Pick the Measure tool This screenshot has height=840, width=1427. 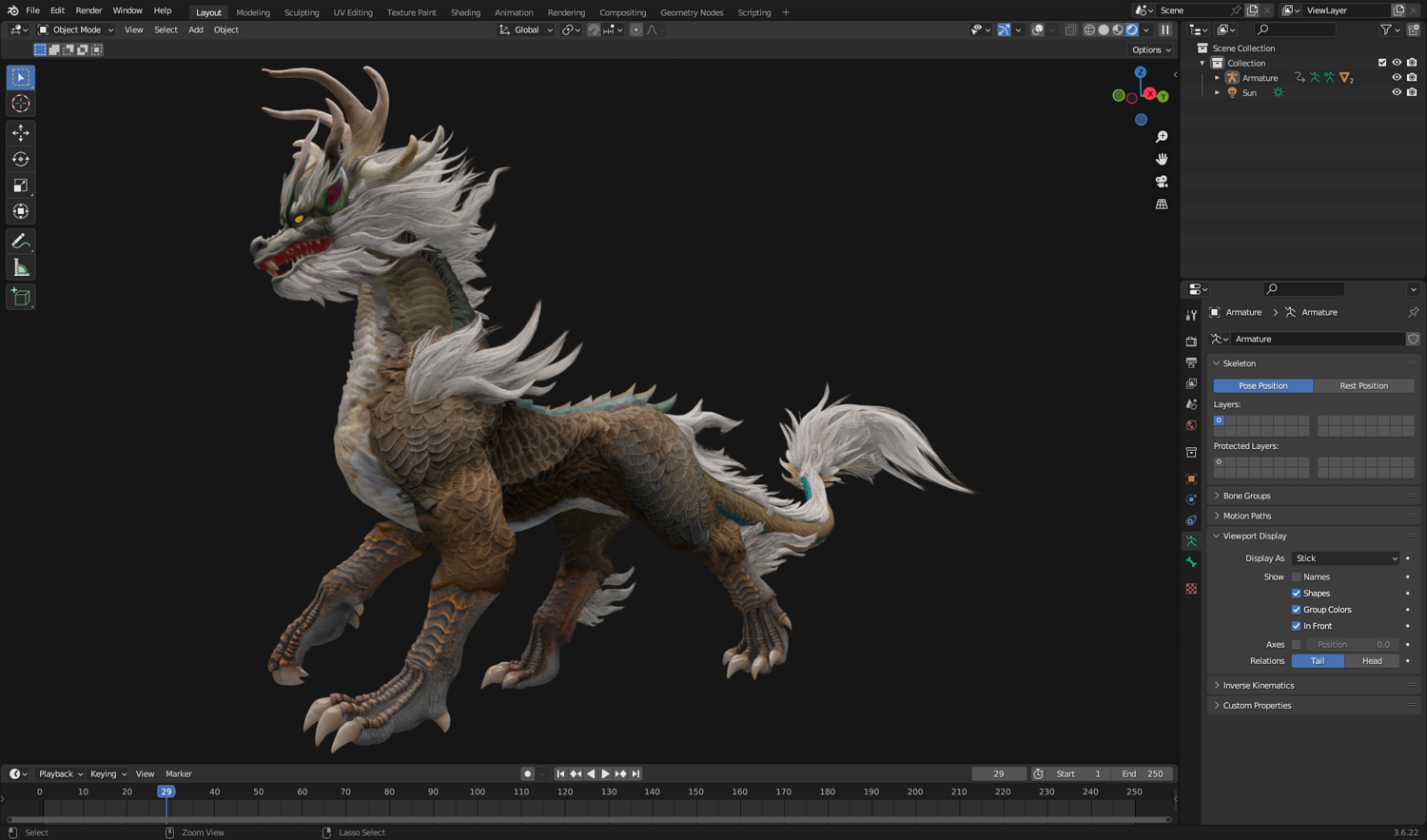pos(20,268)
